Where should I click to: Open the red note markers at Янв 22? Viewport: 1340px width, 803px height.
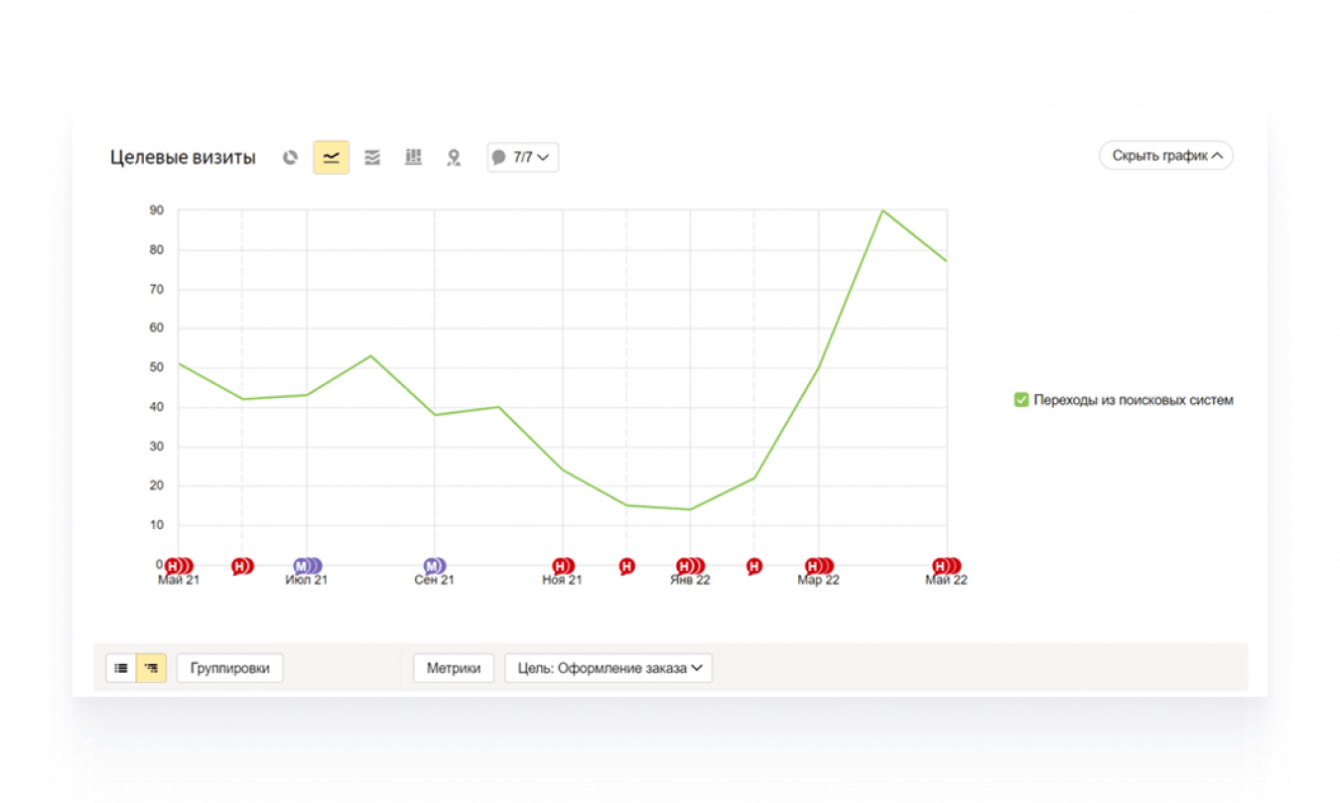click(690, 566)
